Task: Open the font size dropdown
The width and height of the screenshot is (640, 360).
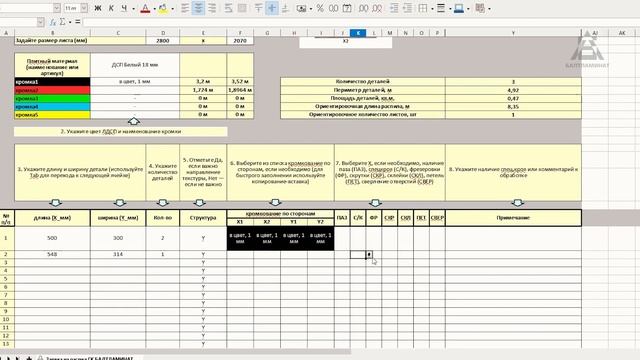Action: click(84, 8)
